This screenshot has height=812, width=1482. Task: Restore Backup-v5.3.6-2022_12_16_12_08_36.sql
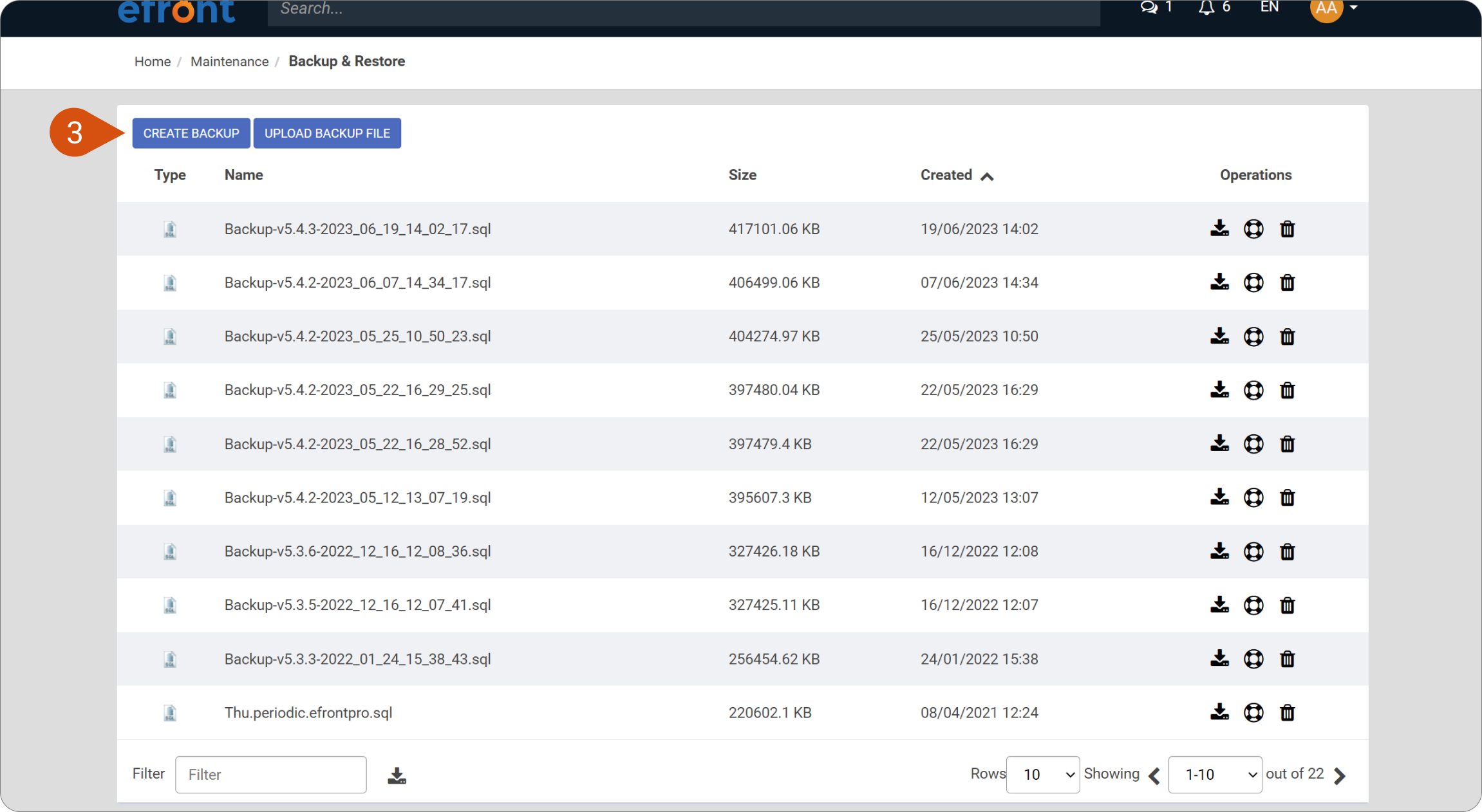click(1253, 551)
